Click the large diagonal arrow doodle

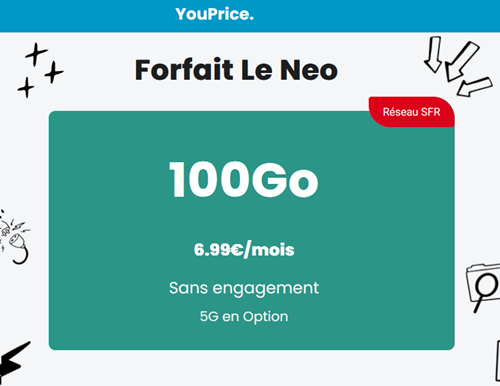(462, 62)
